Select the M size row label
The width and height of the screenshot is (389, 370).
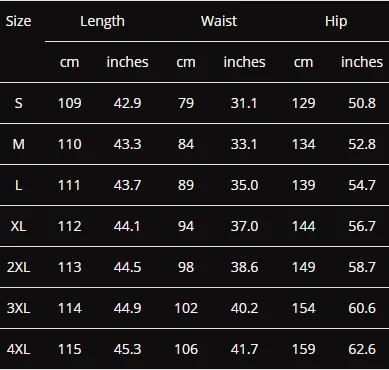coord(19,144)
